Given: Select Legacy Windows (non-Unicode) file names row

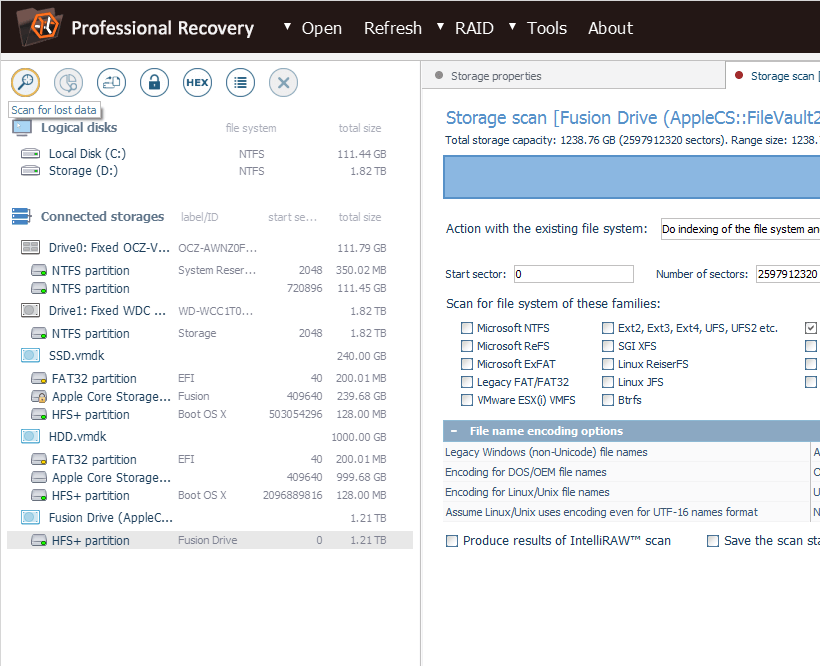Looking at the screenshot, I should click(x=631, y=452).
